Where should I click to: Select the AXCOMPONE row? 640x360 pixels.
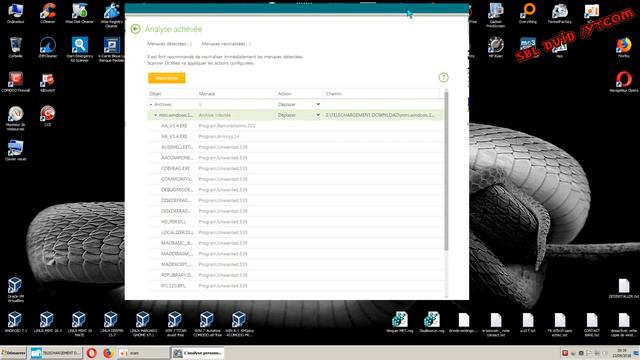(x=295, y=158)
